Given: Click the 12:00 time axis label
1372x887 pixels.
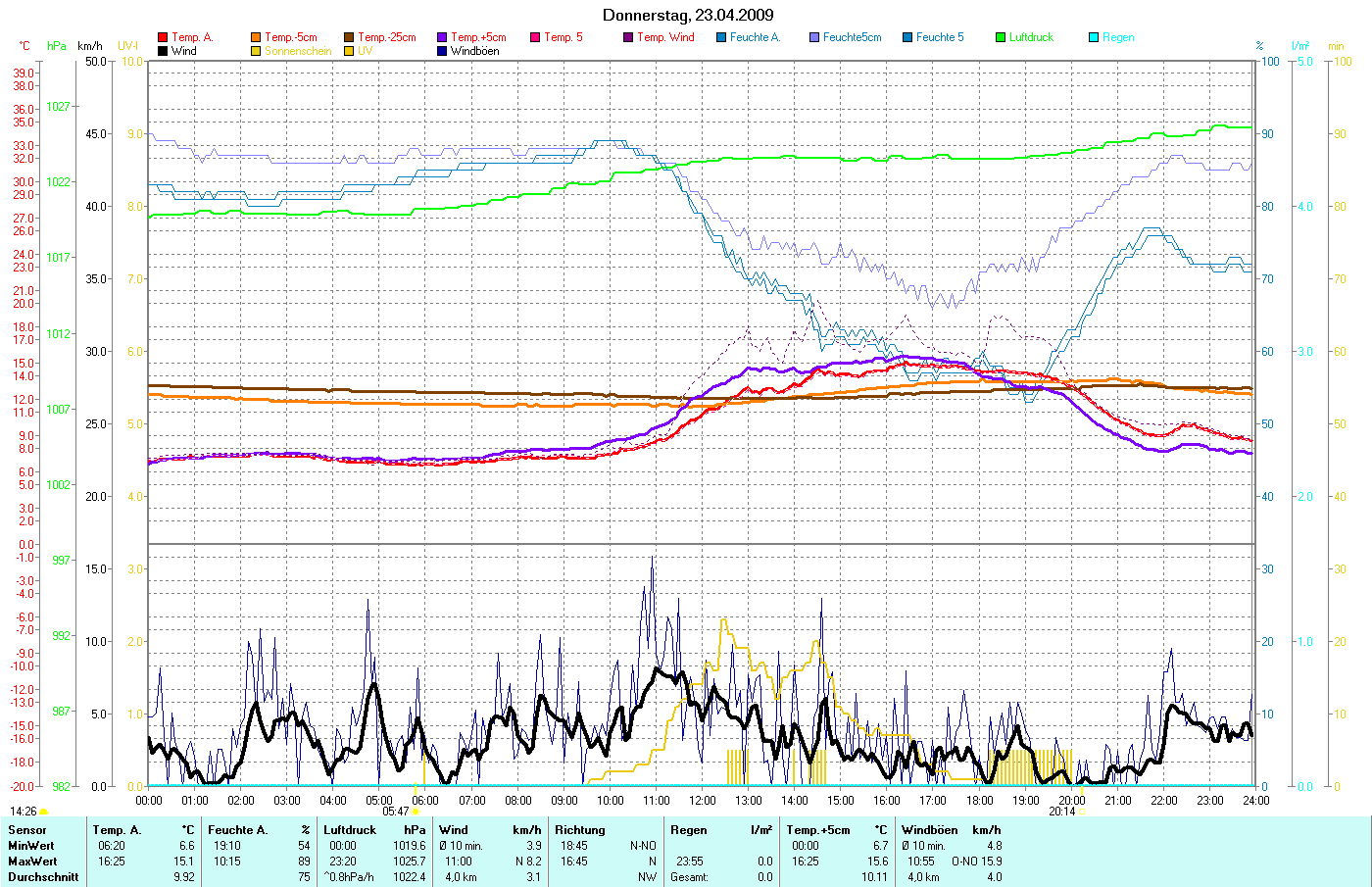Looking at the screenshot, I should (x=703, y=800).
